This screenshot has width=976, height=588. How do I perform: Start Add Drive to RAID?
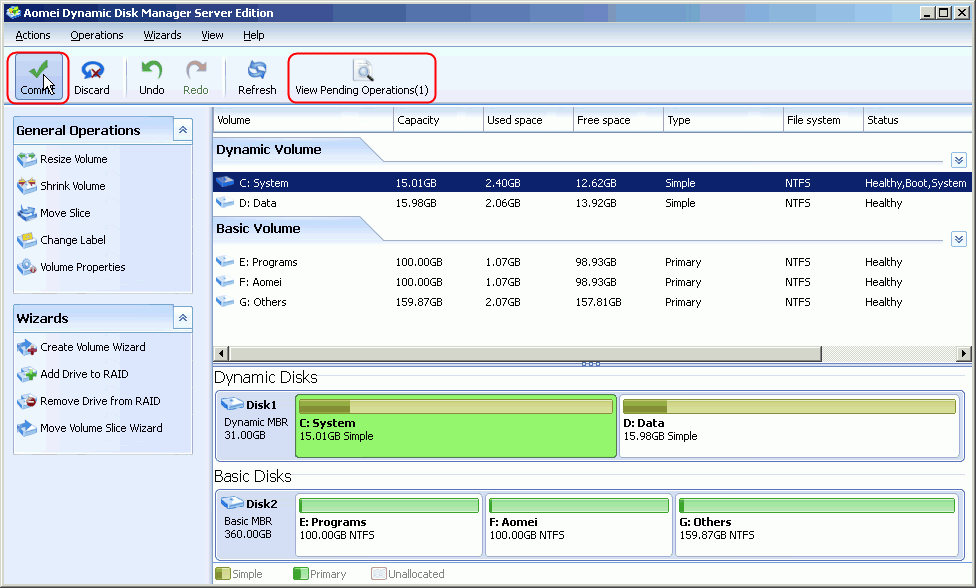pyautogui.click(x=84, y=374)
